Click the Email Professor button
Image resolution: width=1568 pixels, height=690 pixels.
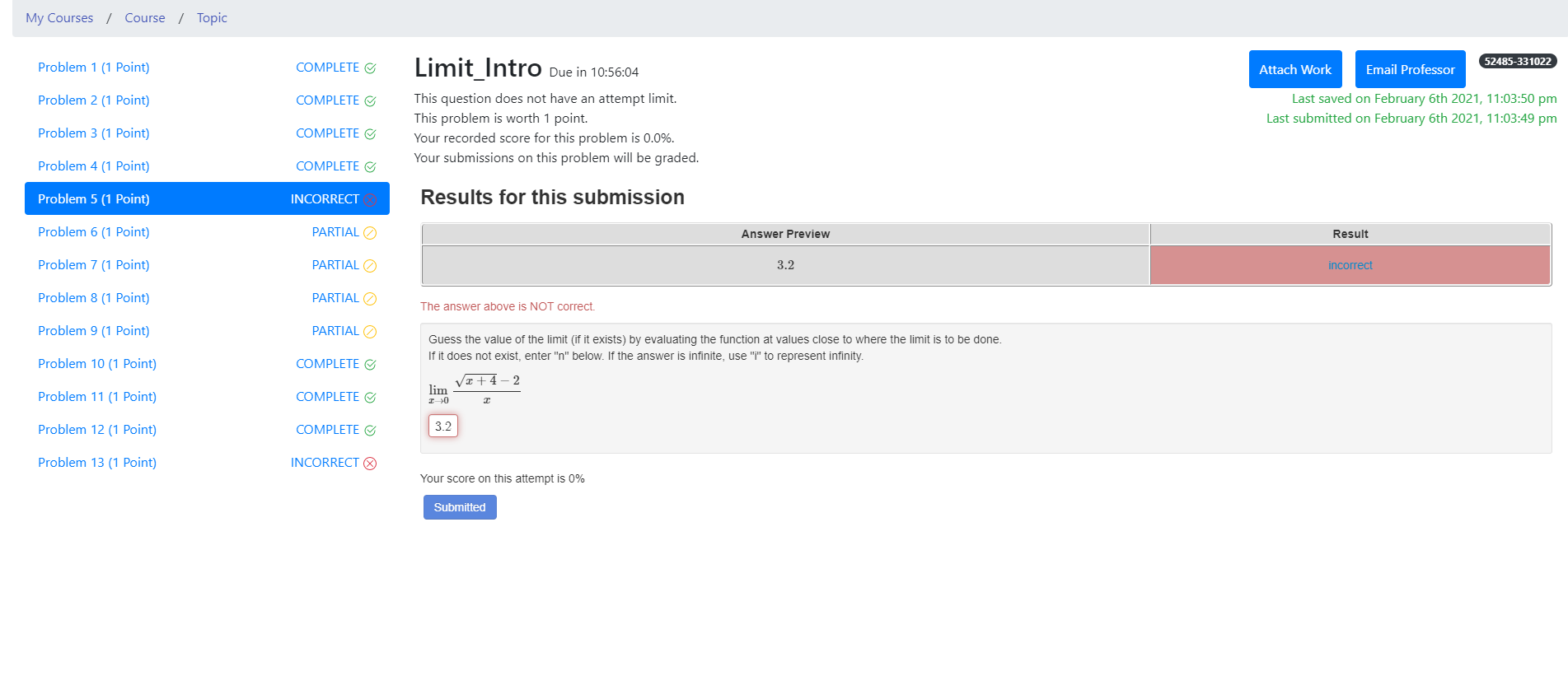click(x=1411, y=69)
